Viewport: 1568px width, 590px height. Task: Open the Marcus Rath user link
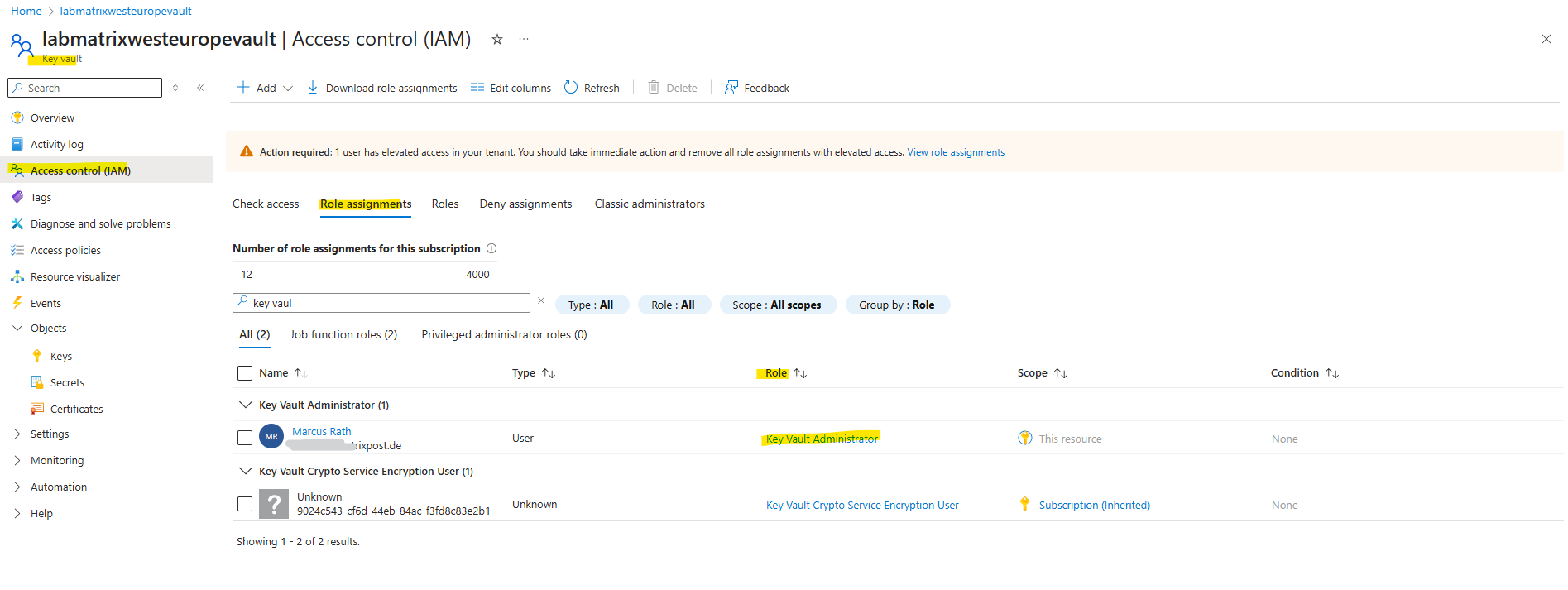pyautogui.click(x=322, y=431)
